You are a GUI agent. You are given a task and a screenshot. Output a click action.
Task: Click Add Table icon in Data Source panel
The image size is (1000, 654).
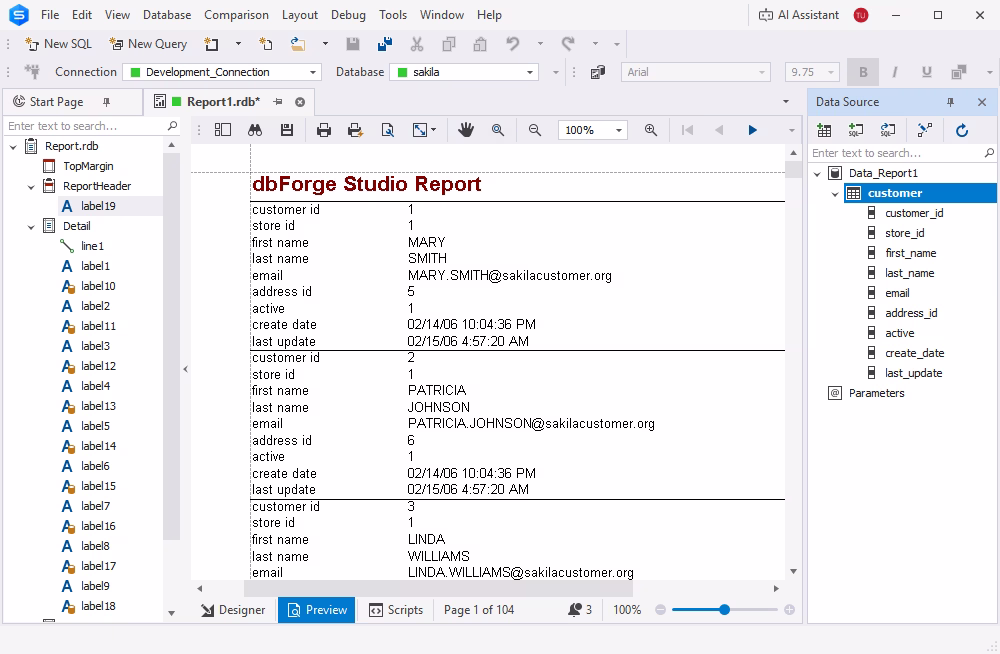pyautogui.click(x=824, y=130)
